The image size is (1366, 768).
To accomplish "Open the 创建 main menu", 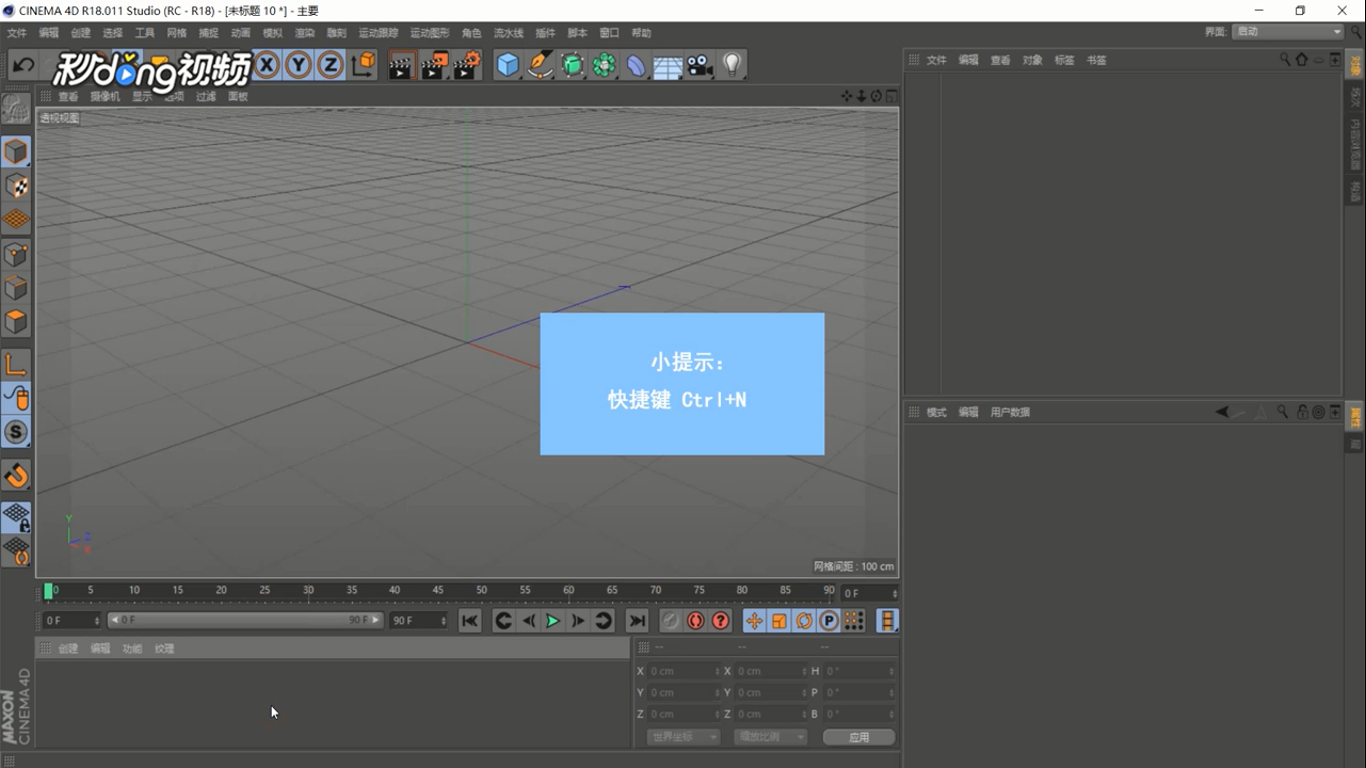I will point(80,33).
